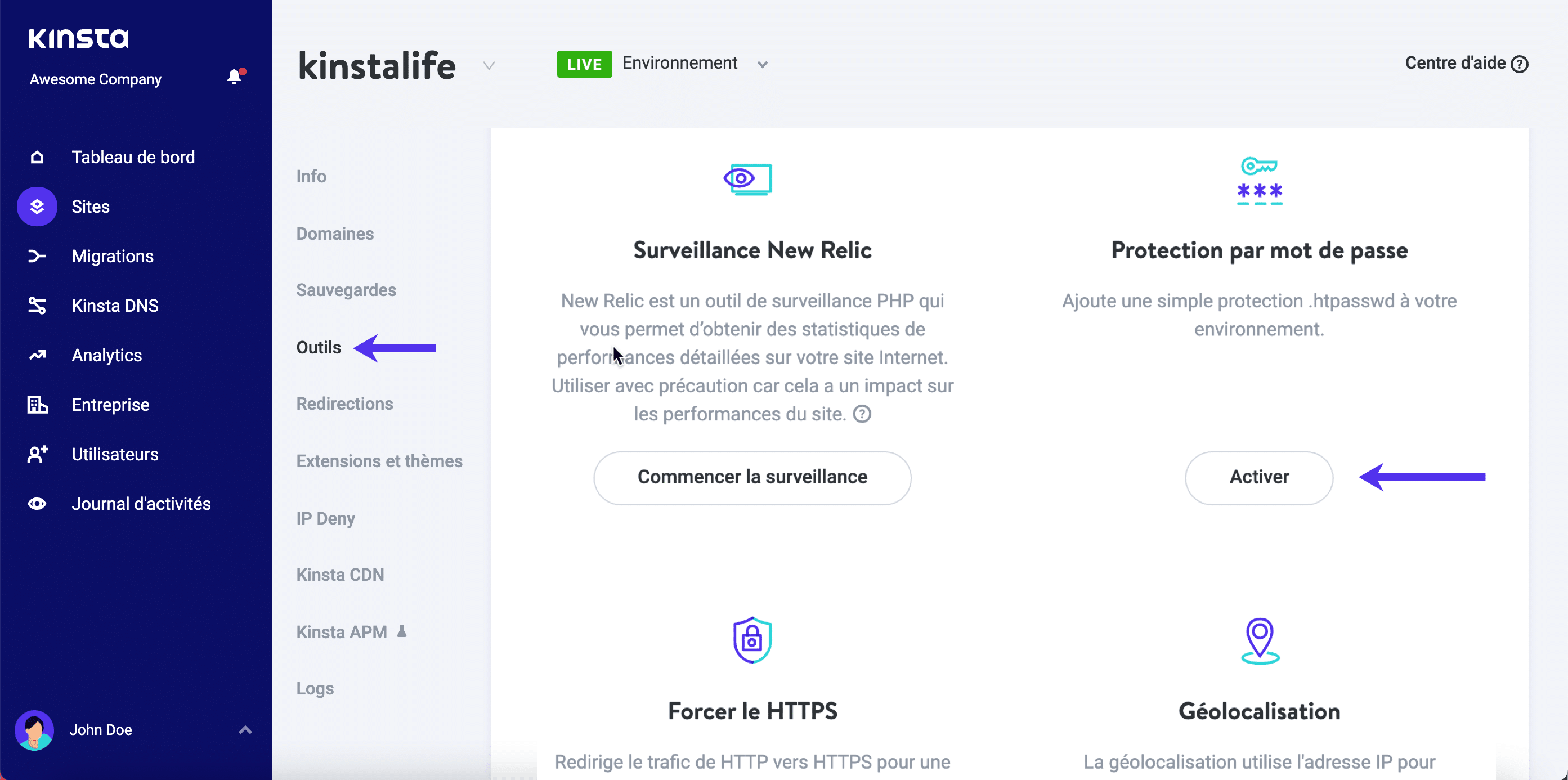The image size is (1568, 780).
Task: Open Utilisateurs via its icon
Action: click(37, 454)
